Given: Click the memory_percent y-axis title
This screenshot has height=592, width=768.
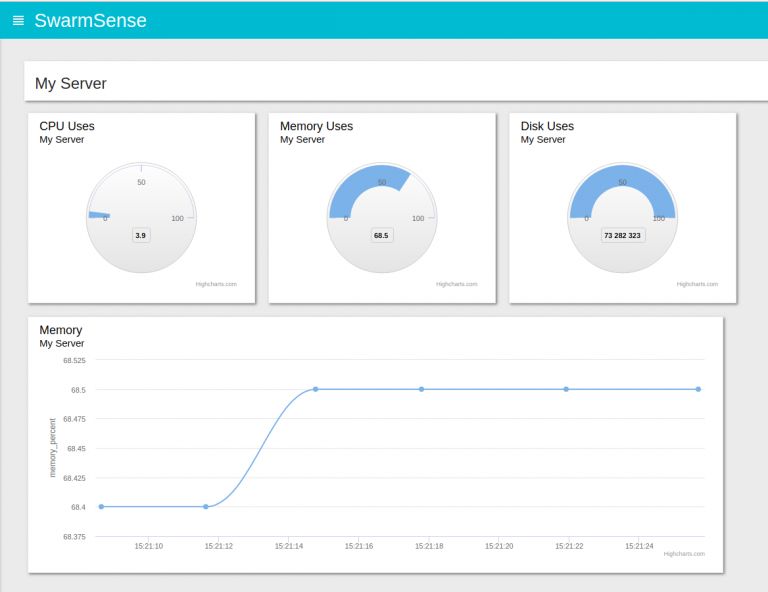Looking at the screenshot, I should point(53,447).
